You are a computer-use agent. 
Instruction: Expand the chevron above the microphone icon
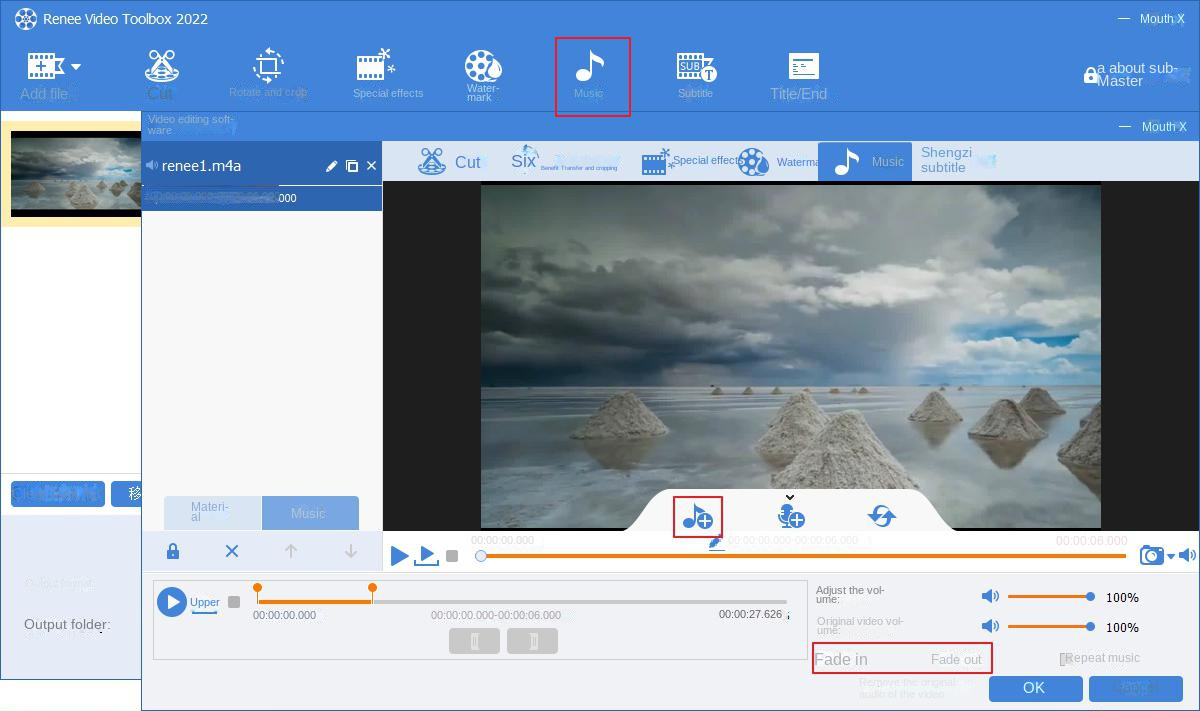(789, 496)
